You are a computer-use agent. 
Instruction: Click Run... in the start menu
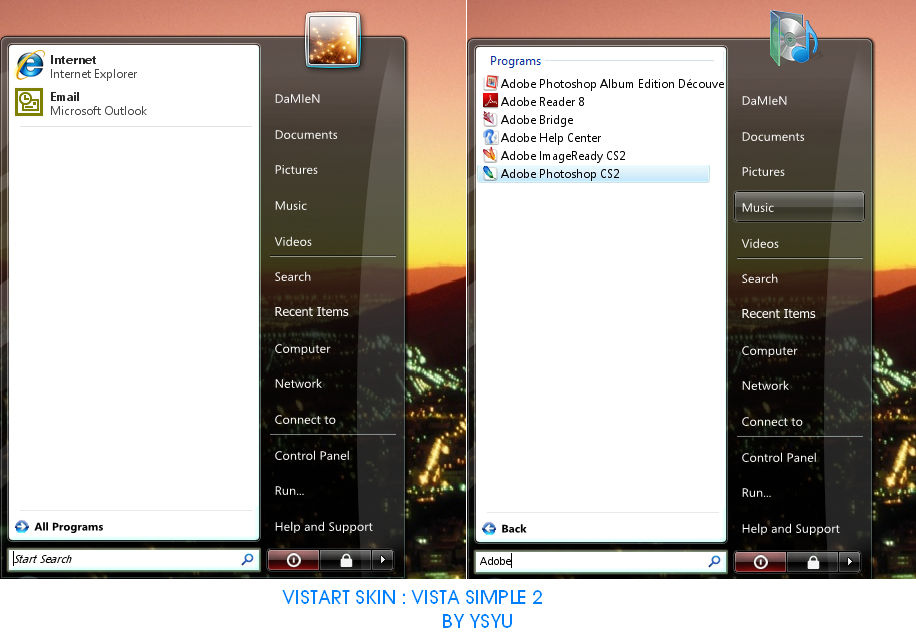pyautogui.click(x=288, y=490)
